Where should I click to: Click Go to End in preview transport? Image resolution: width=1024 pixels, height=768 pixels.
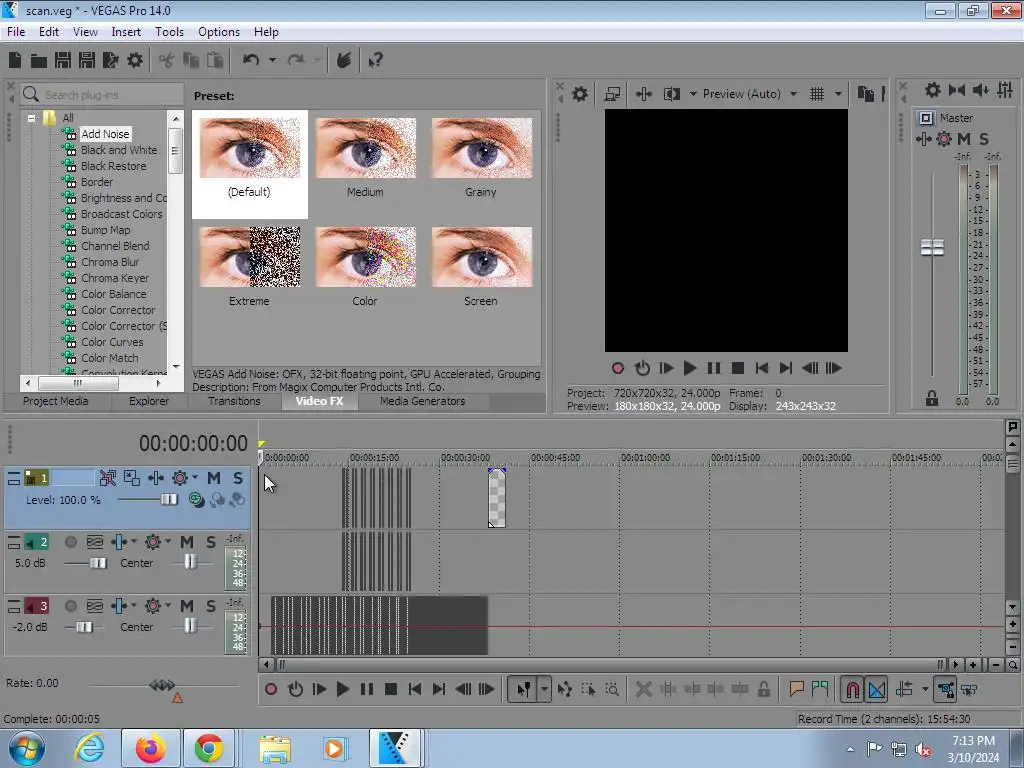pyautogui.click(x=786, y=368)
